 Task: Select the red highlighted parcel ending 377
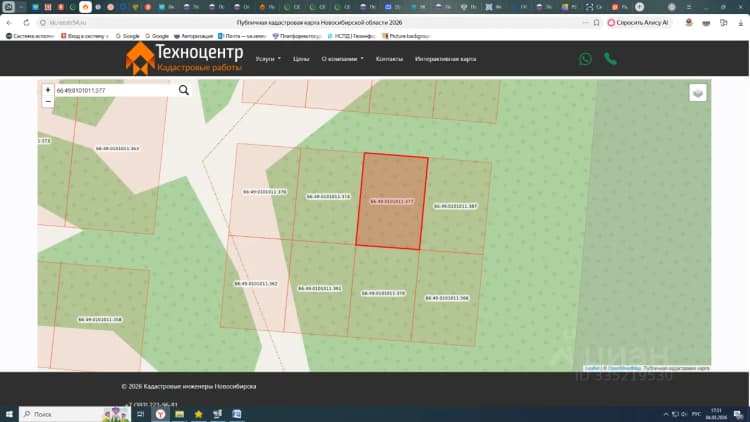pos(392,201)
